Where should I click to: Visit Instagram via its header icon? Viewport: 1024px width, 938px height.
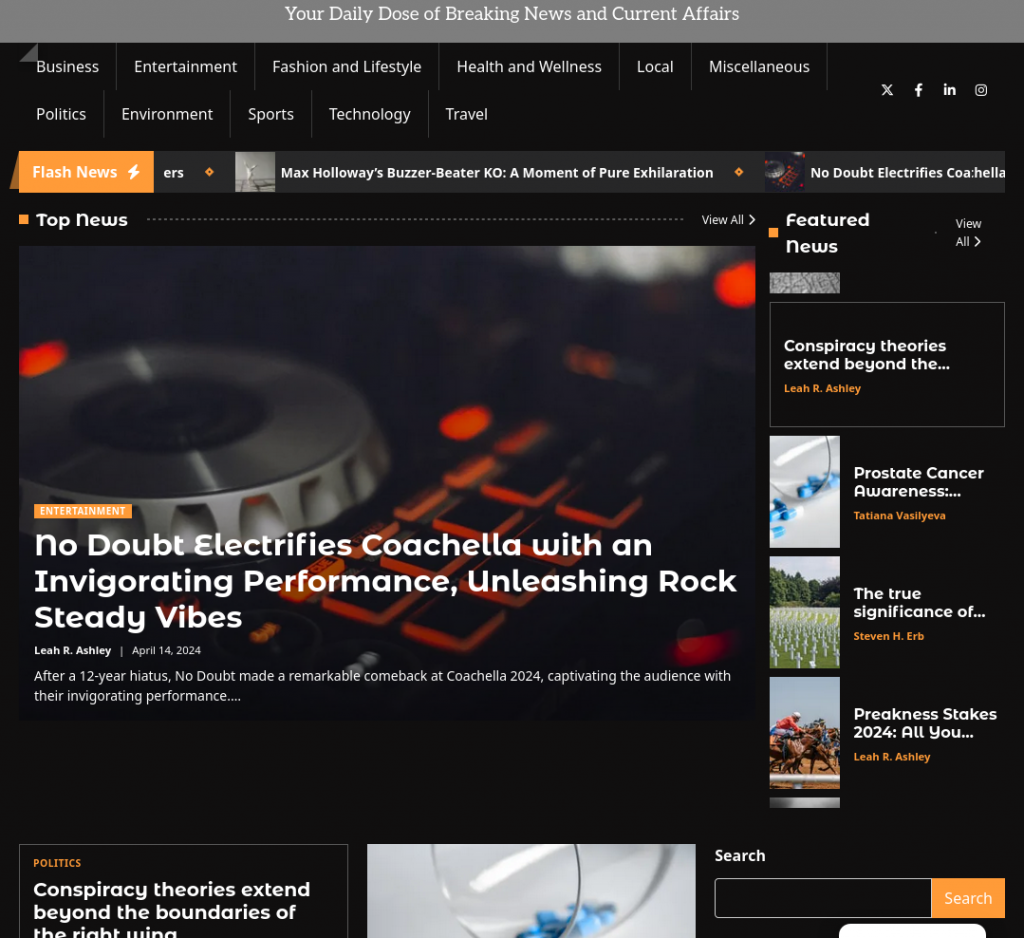pyautogui.click(x=981, y=90)
